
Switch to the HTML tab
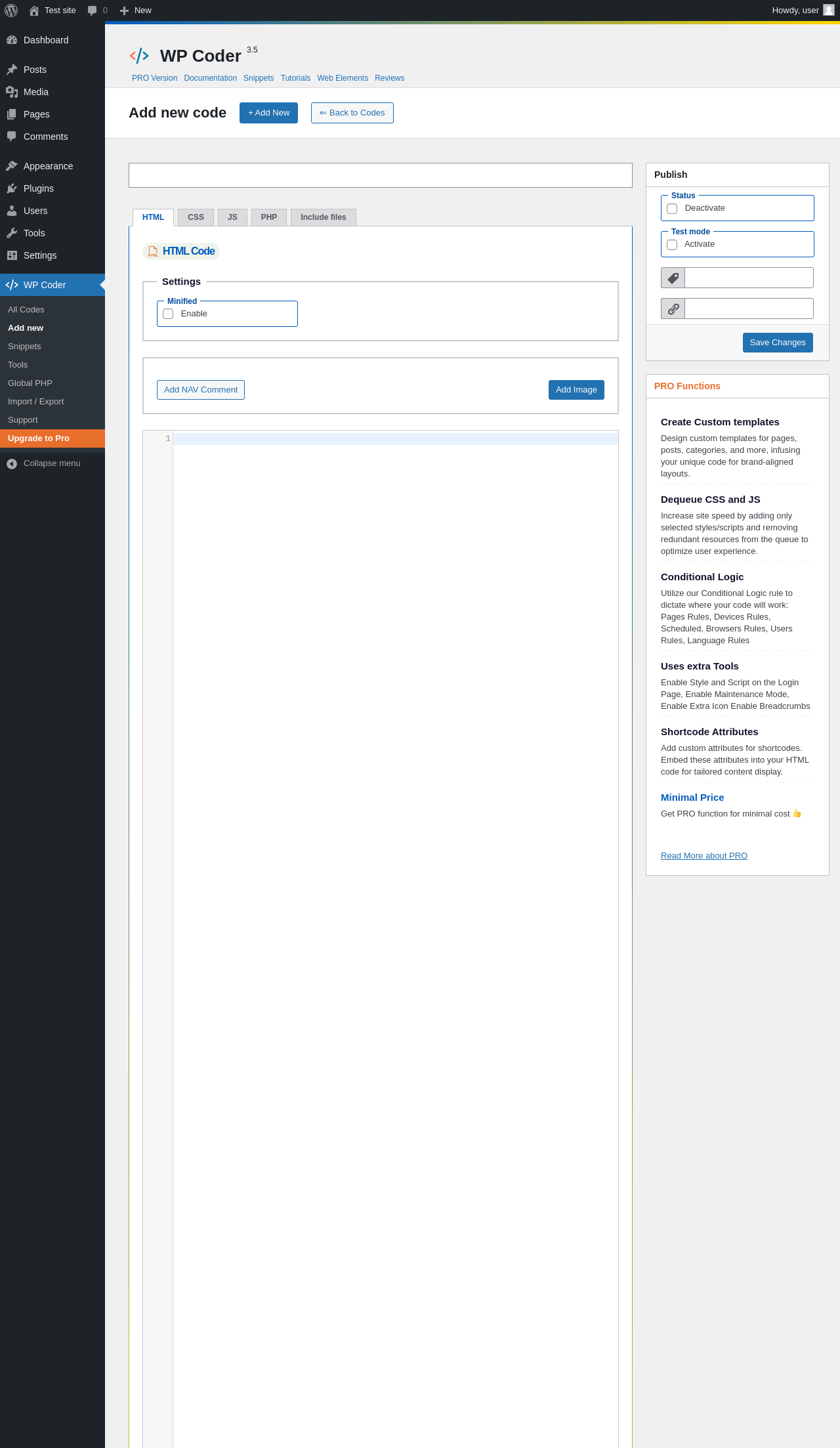(153, 217)
